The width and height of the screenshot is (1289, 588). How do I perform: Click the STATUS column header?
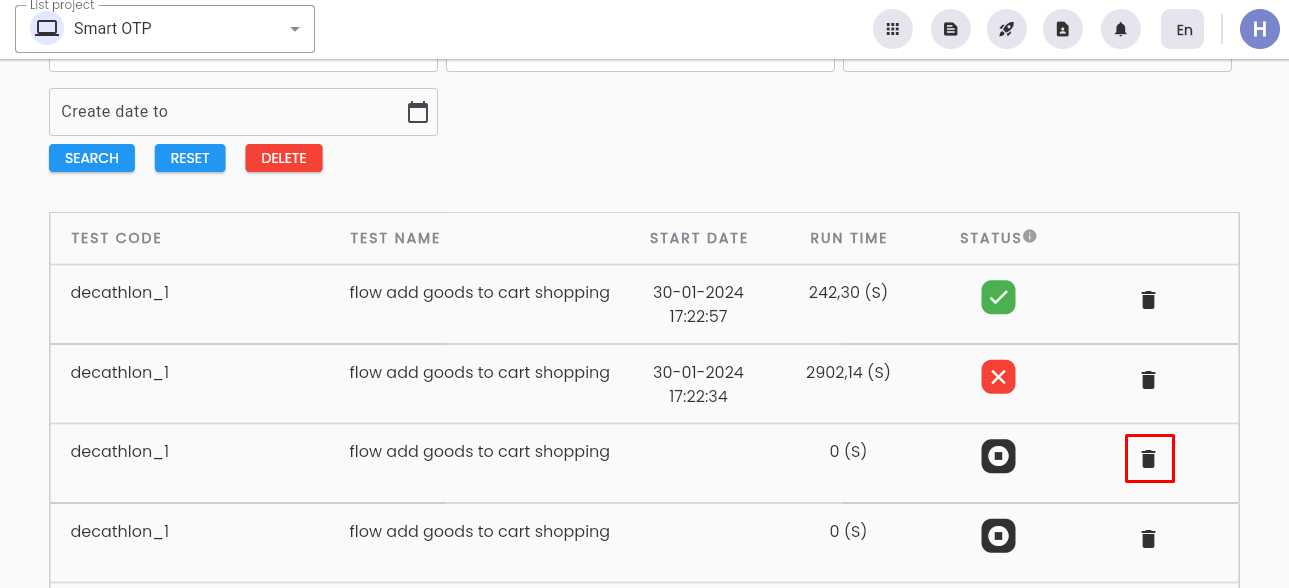point(990,238)
